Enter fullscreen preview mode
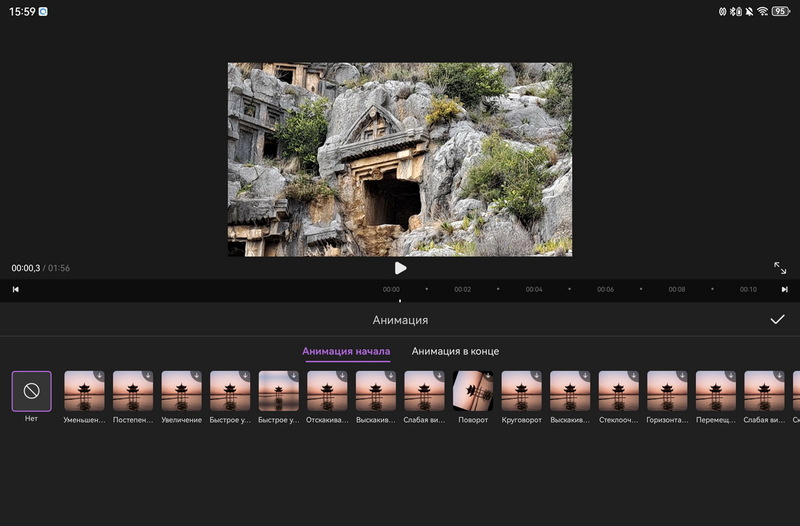Image resolution: width=800 pixels, height=526 pixels. [x=780, y=268]
